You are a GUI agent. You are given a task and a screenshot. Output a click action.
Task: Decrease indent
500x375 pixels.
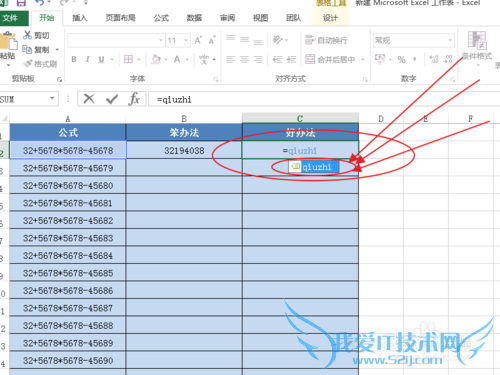(277, 59)
